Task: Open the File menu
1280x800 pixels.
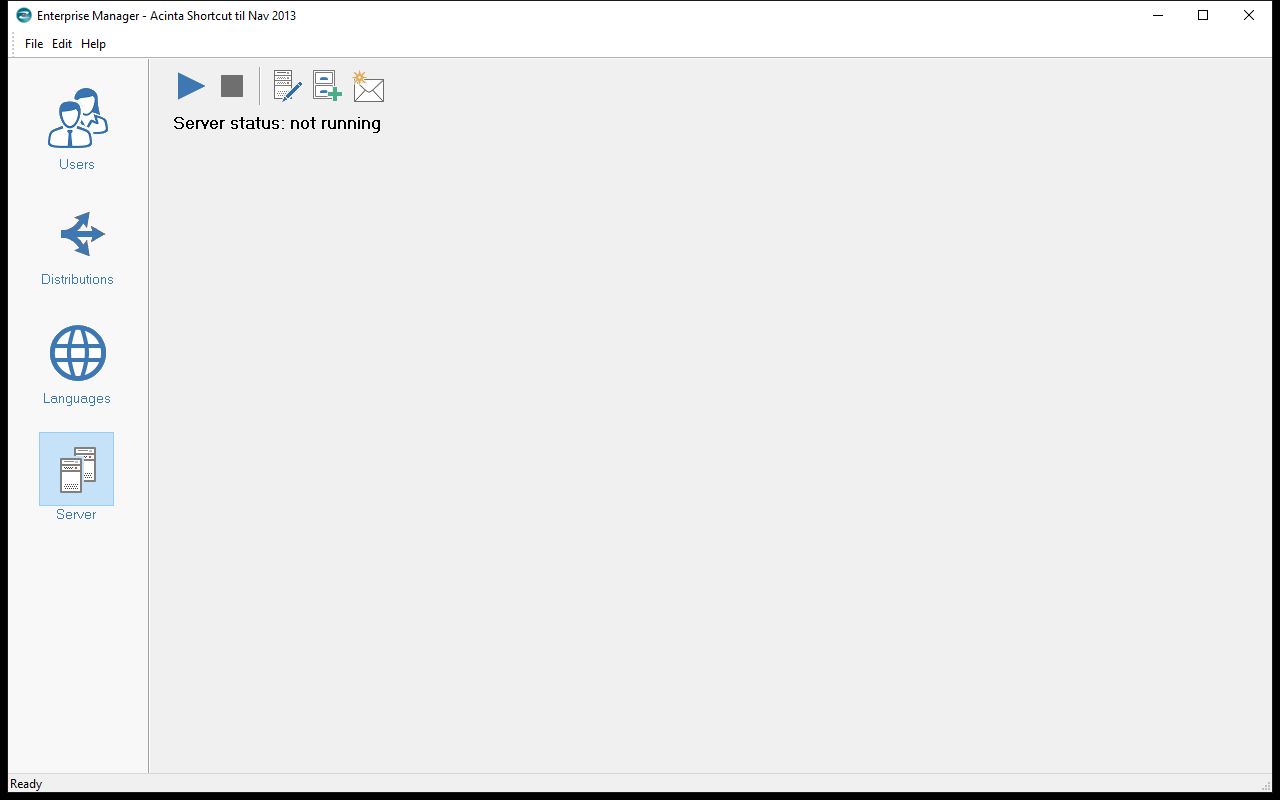Action: click(x=34, y=44)
